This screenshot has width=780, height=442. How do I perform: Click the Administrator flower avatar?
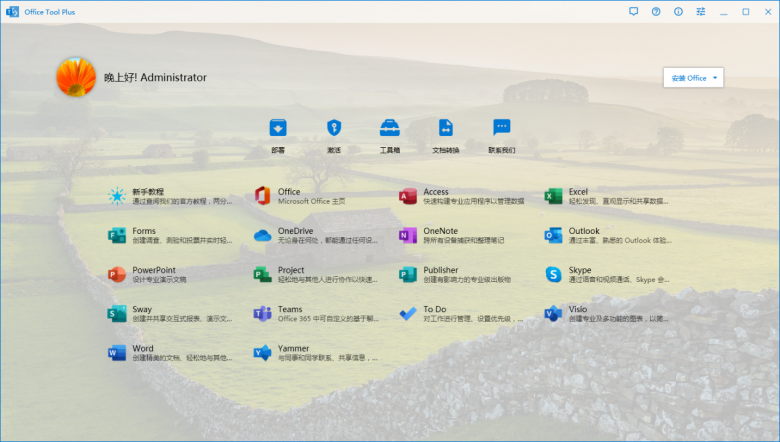76,77
